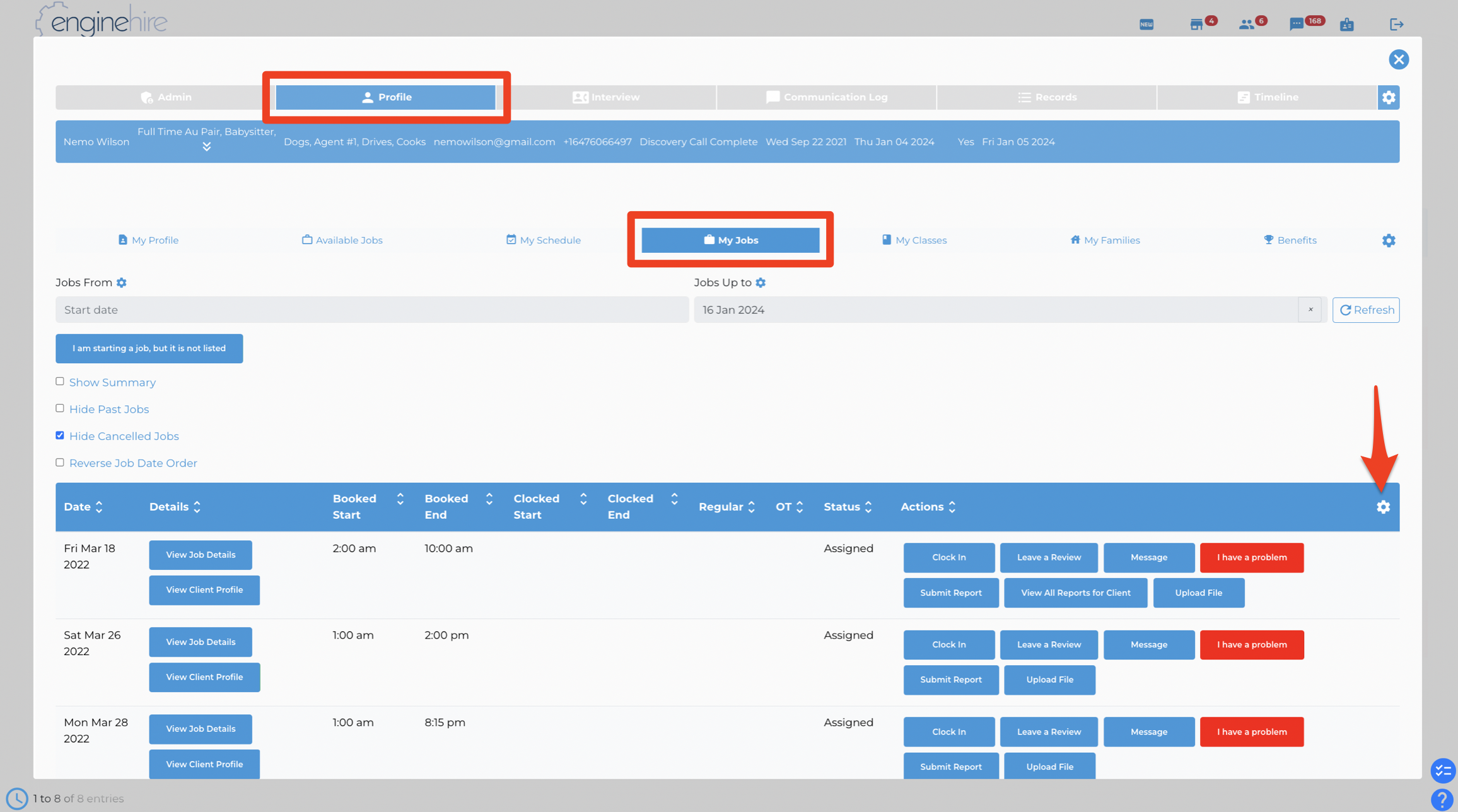
Task: Open the users icon with 6 badge
Action: click(x=1246, y=24)
